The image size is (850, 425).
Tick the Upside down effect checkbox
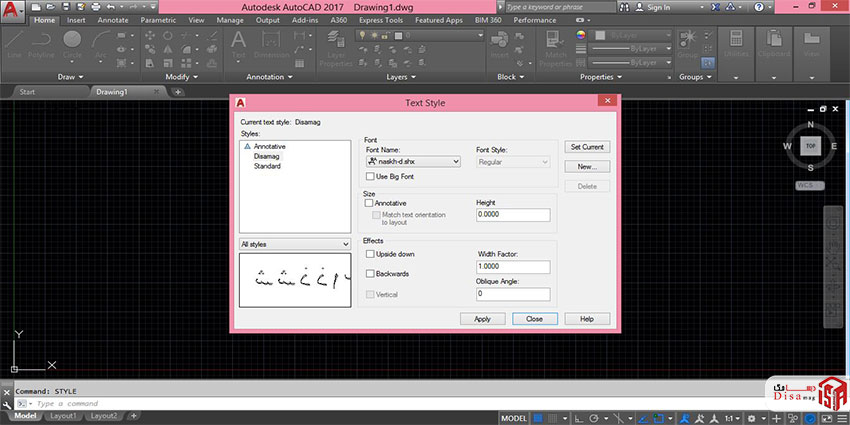pos(370,254)
